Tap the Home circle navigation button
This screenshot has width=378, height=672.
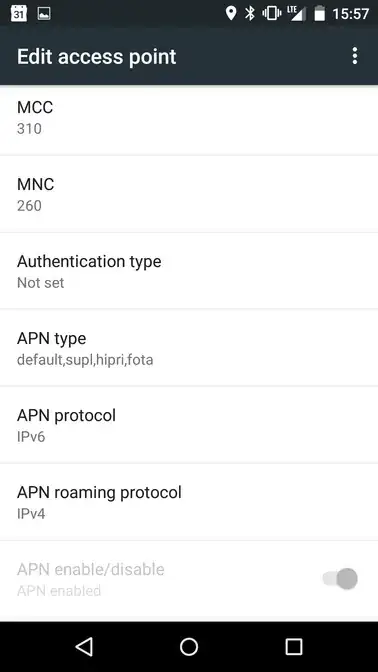189,647
